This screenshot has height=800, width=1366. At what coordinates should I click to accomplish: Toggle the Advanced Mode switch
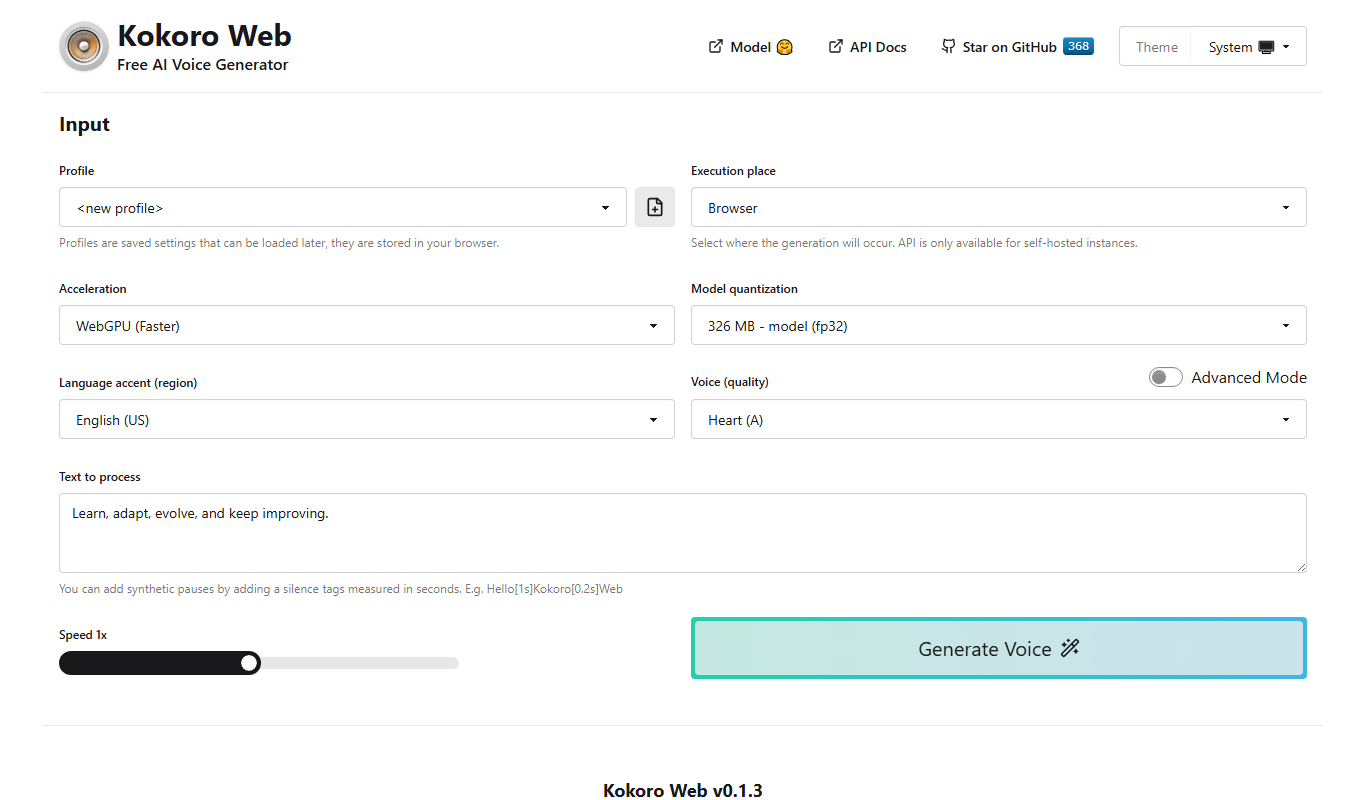tap(1166, 377)
